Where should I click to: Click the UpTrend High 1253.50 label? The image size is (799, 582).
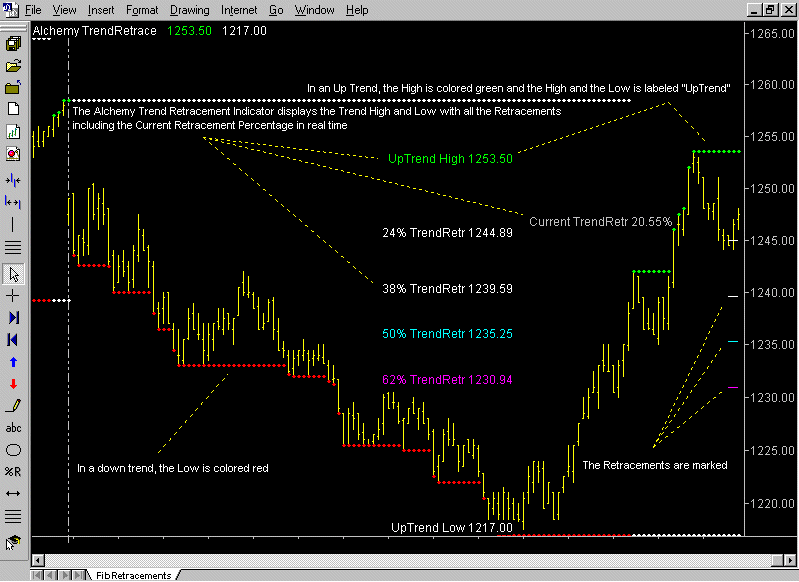pyautogui.click(x=450, y=158)
